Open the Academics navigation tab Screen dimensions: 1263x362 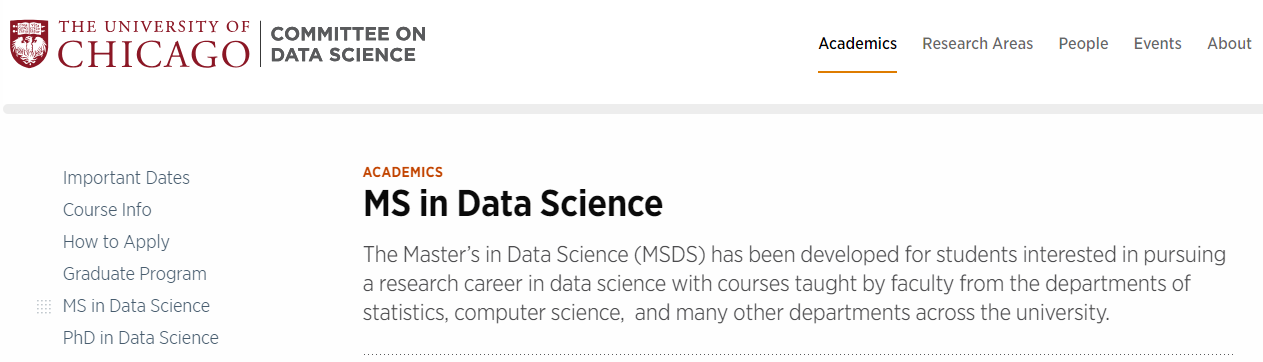pos(857,44)
